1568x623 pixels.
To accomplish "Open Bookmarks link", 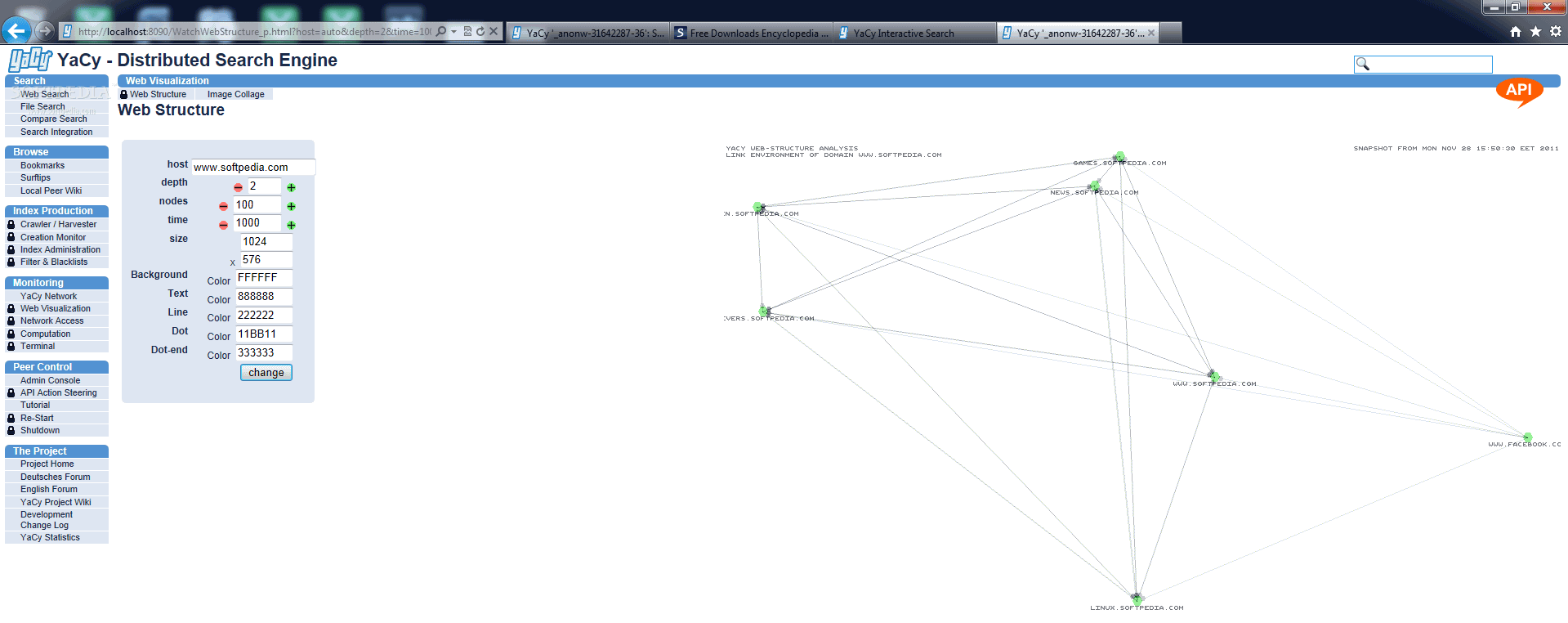I will coord(42,165).
